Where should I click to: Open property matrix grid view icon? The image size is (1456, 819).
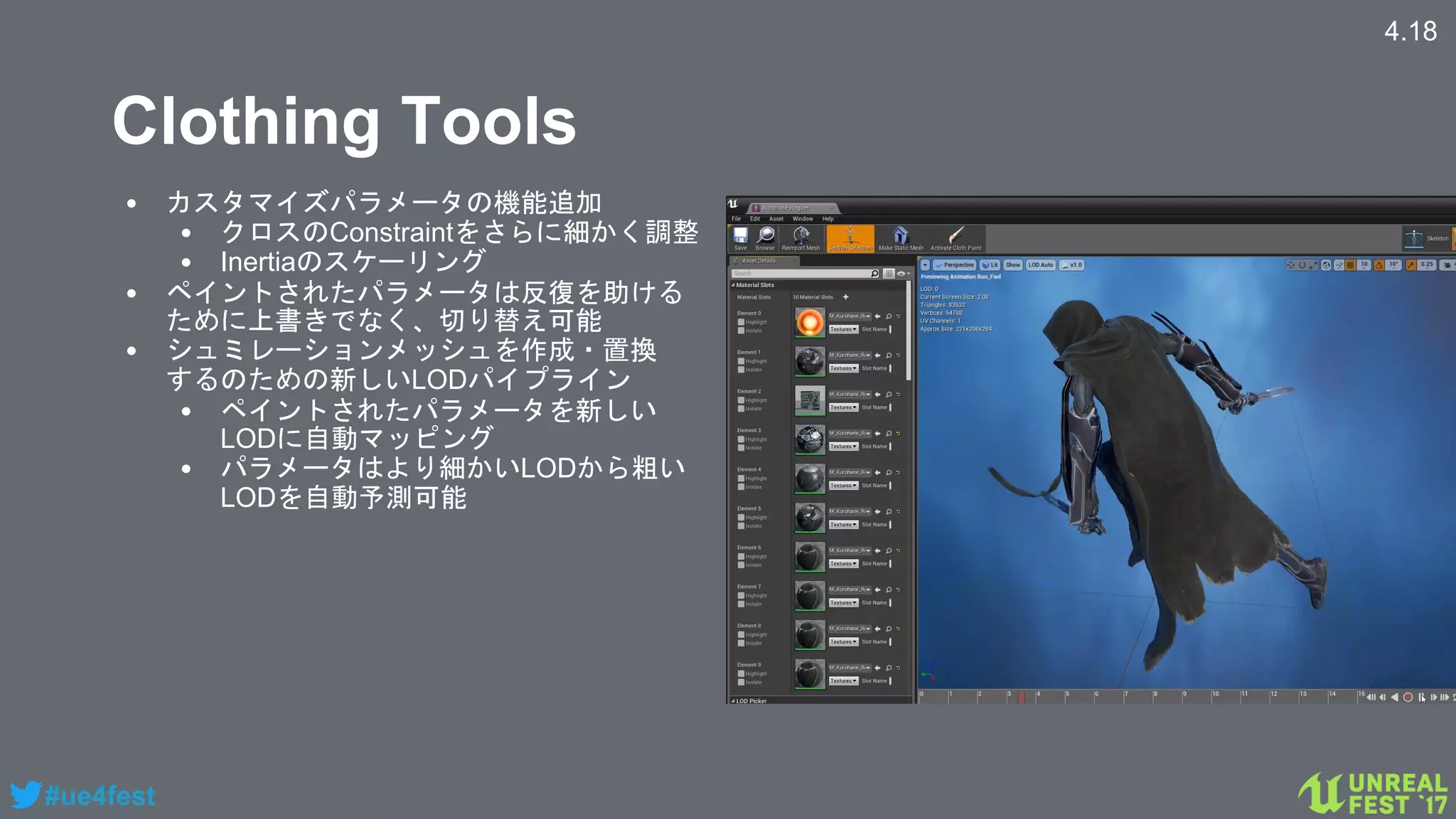point(889,274)
